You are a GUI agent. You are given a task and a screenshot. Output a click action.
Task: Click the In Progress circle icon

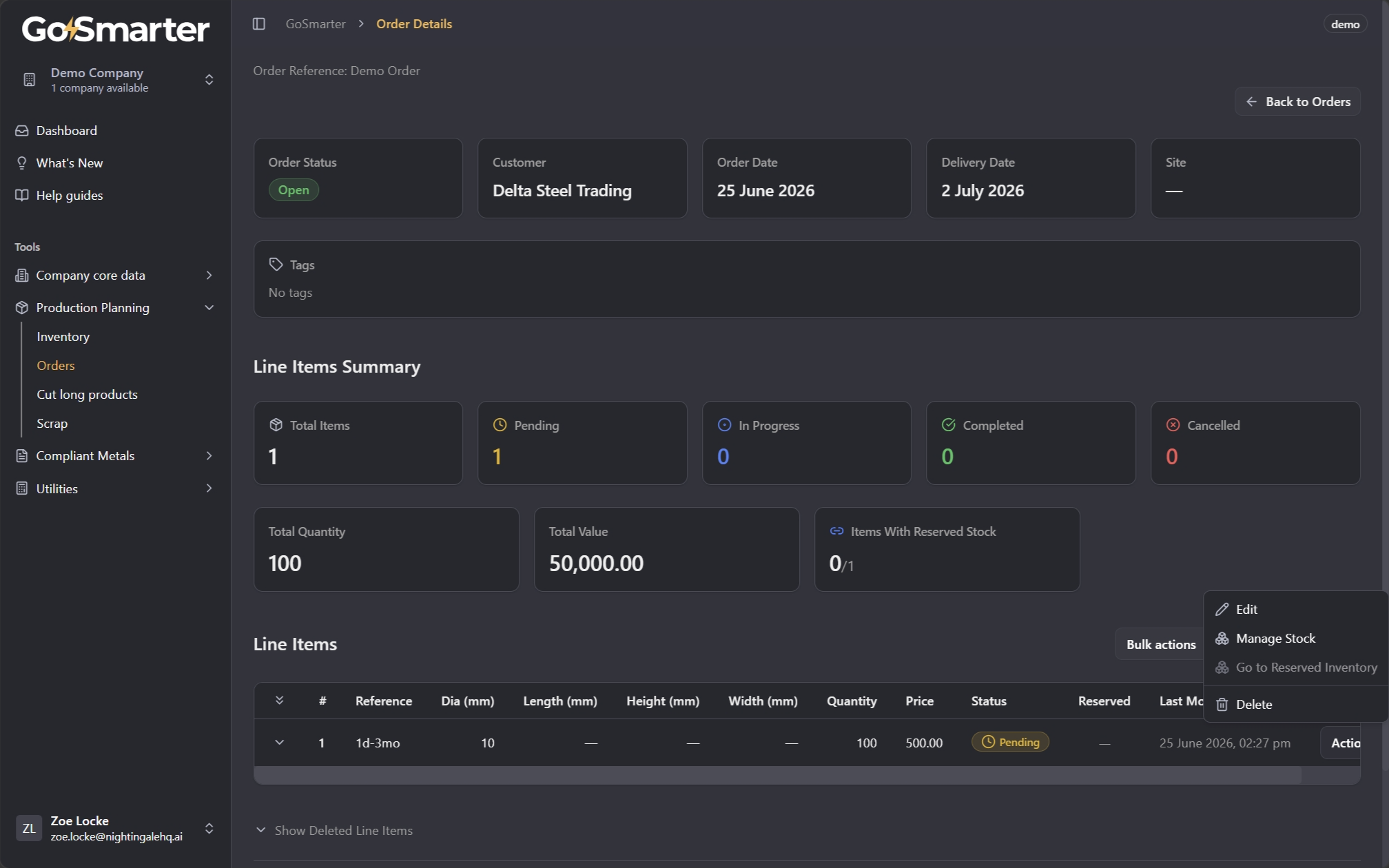coord(724,425)
